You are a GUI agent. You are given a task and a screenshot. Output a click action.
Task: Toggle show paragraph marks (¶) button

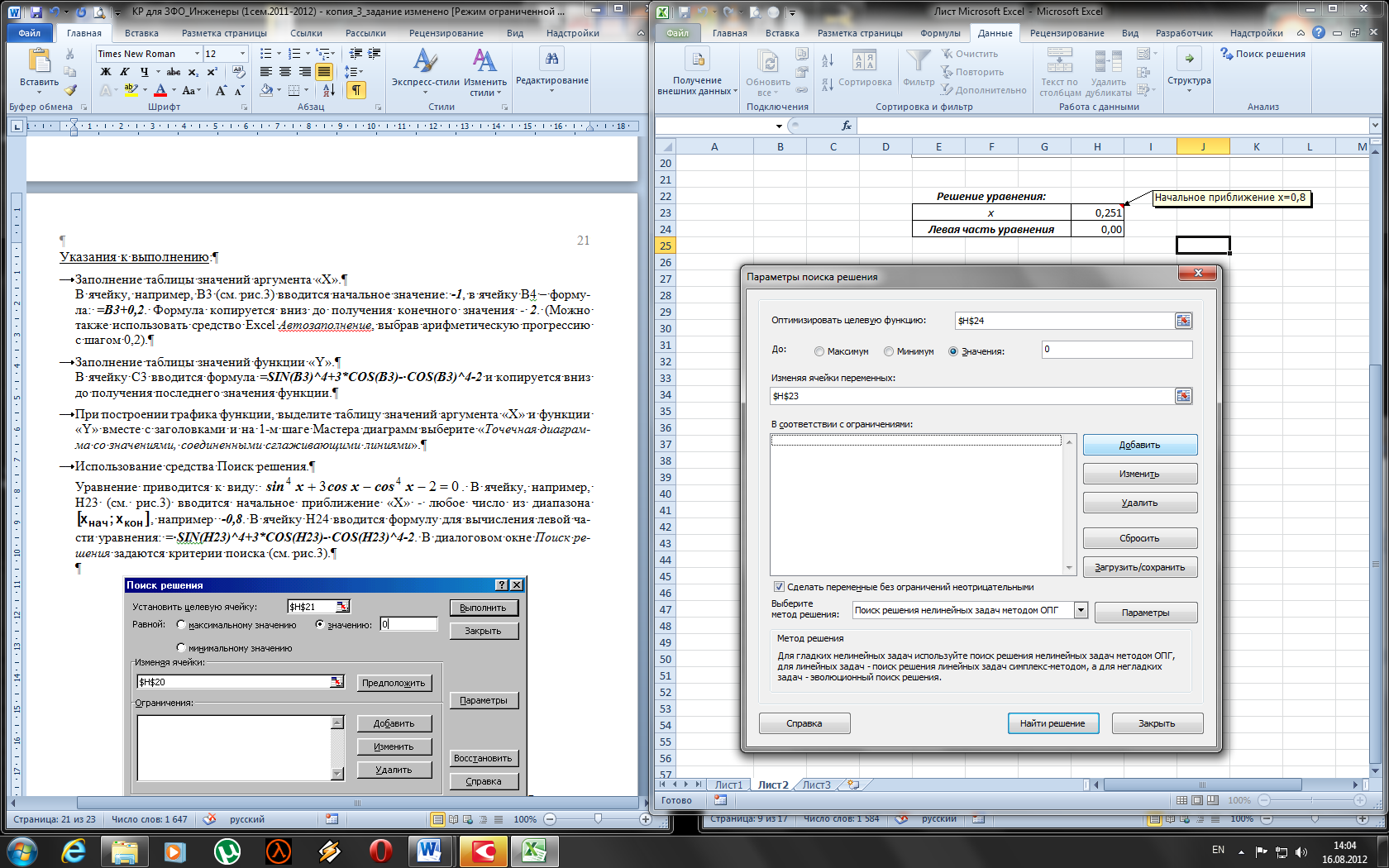[356, 90]
